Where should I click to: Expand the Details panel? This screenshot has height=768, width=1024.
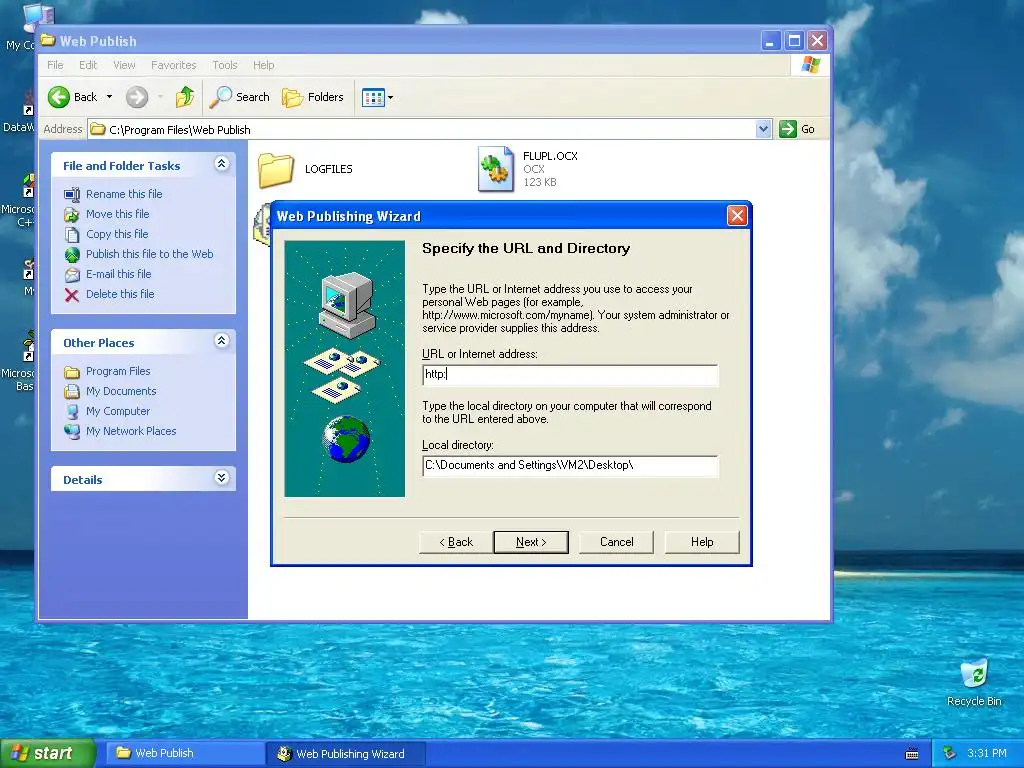coord(221,478)
